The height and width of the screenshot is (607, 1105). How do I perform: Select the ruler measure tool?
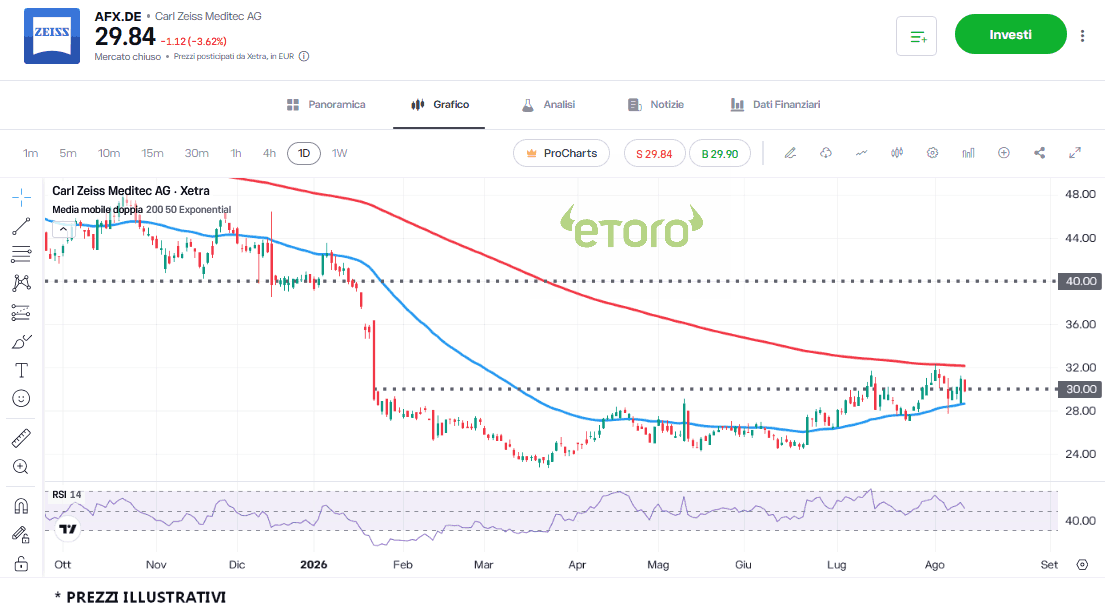[21, 439]
